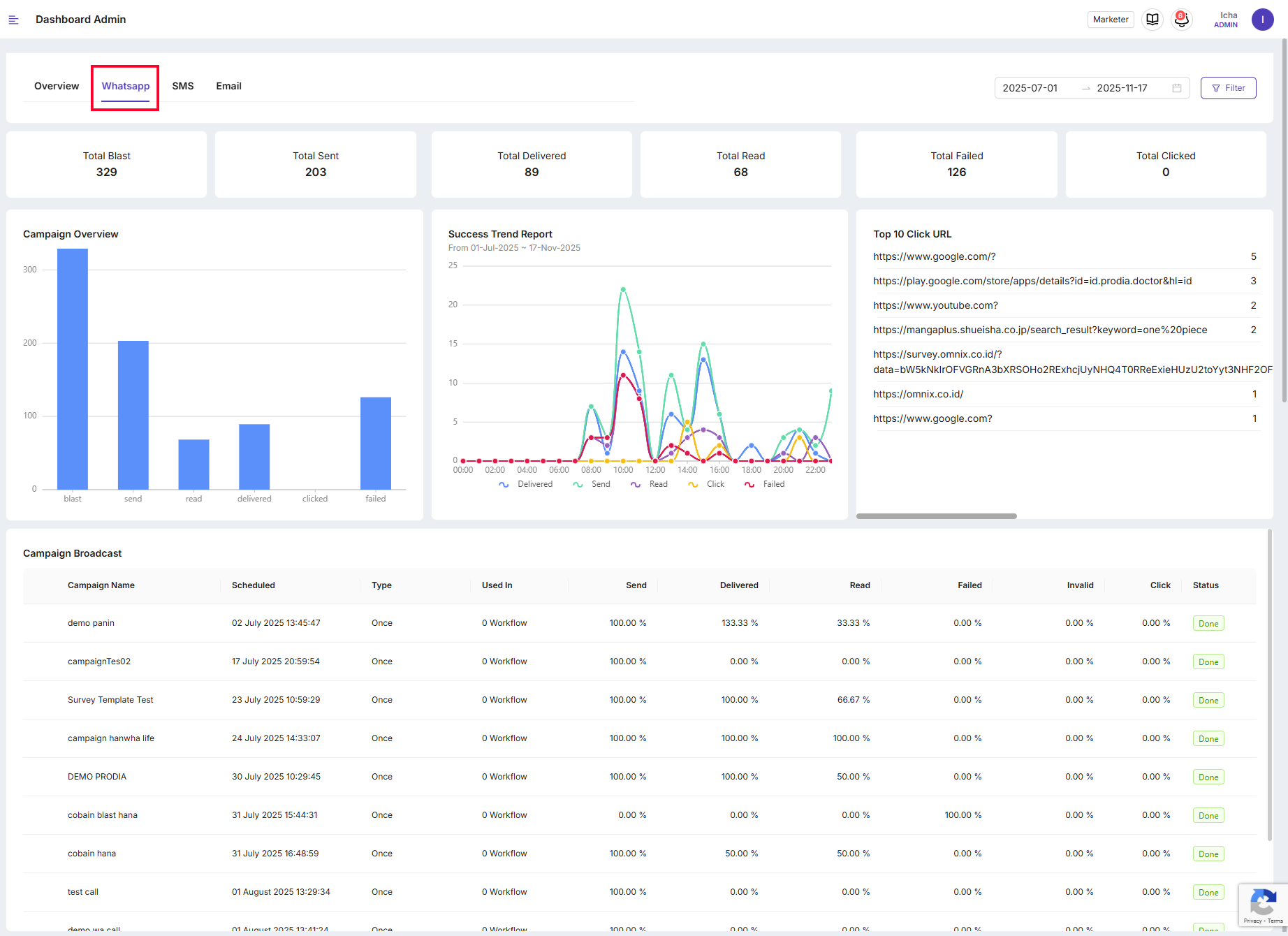Open the documentation book icon
This screenshot has width=1288, height=936.
[x=1152, y=20]
